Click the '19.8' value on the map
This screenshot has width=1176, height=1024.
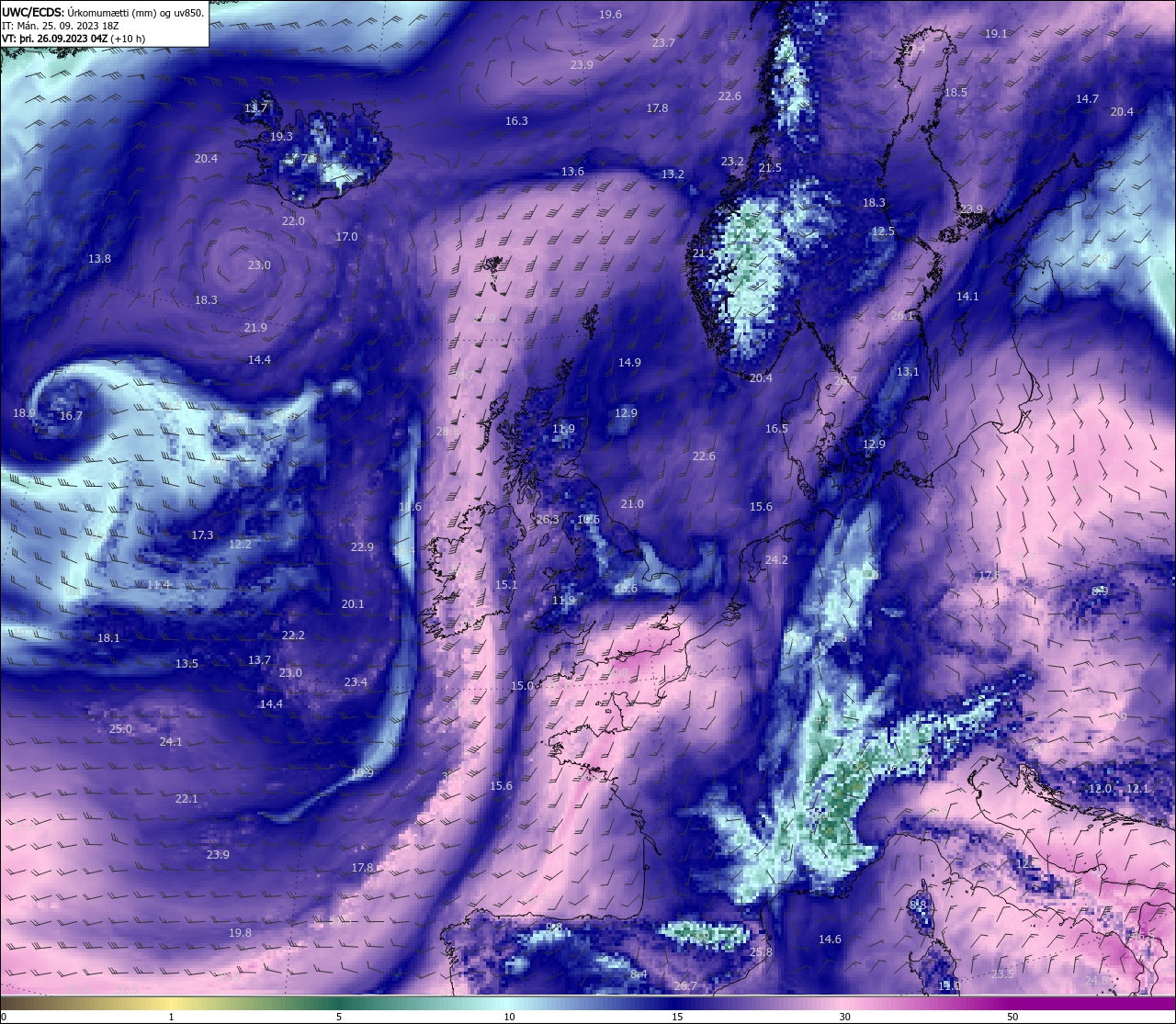tap(240, 933)
